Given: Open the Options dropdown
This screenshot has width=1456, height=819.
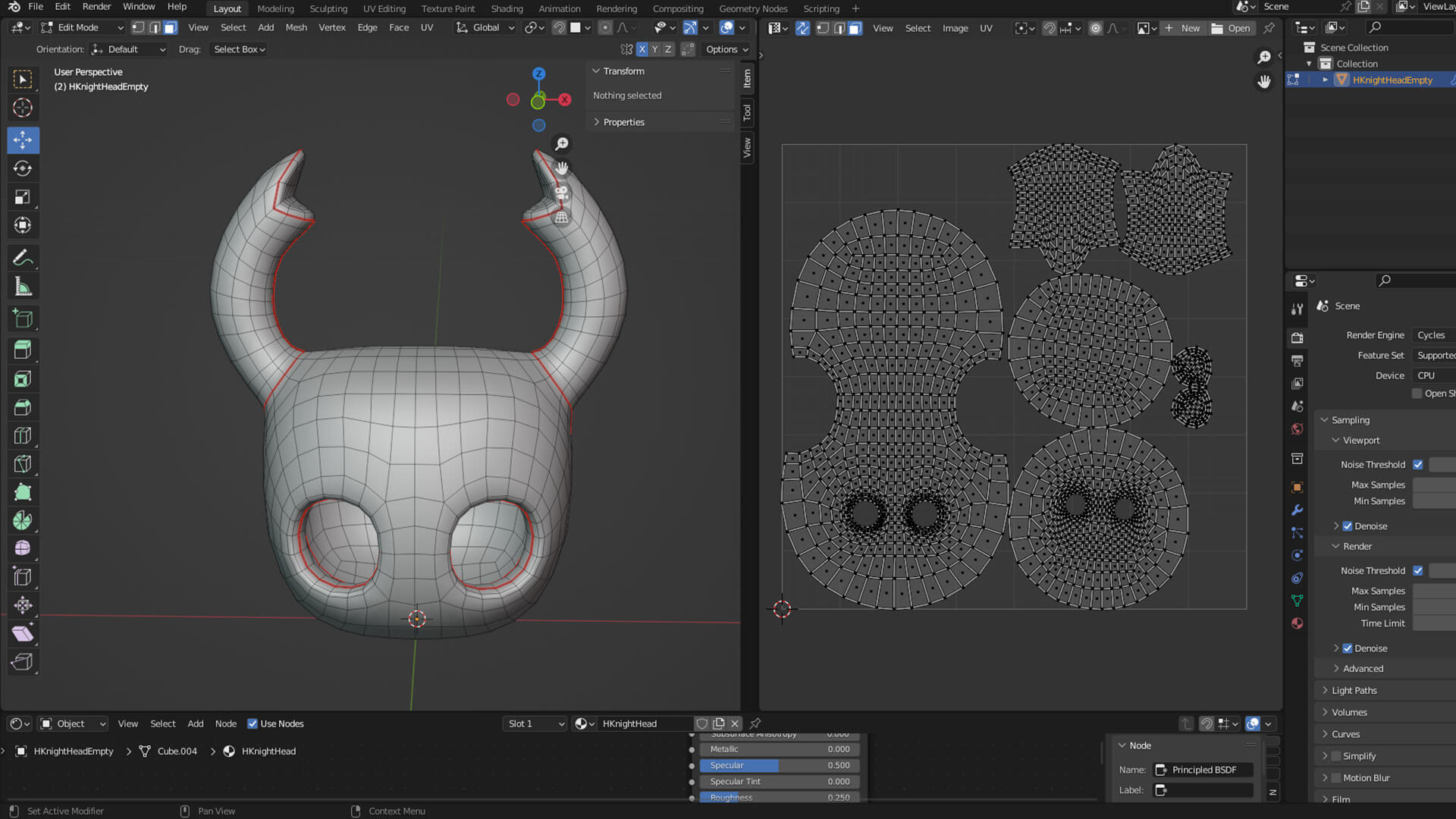Looking at the screenshot, I should [726, 49].
